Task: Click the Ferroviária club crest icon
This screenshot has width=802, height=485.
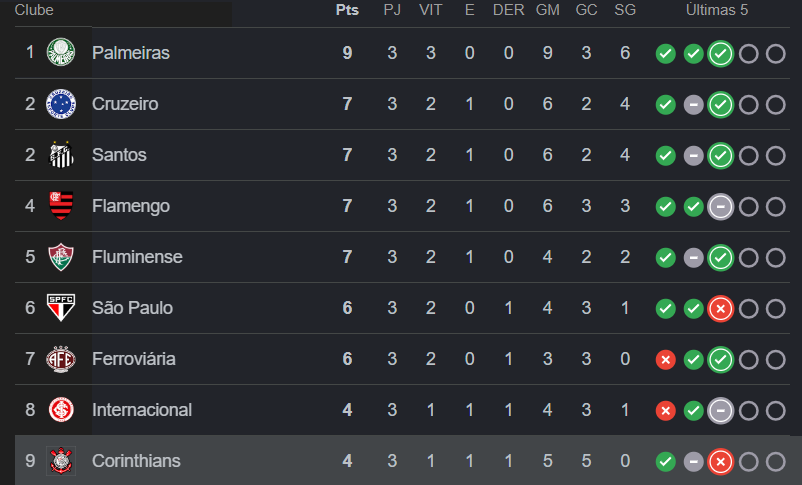Action: click(61, 359)
